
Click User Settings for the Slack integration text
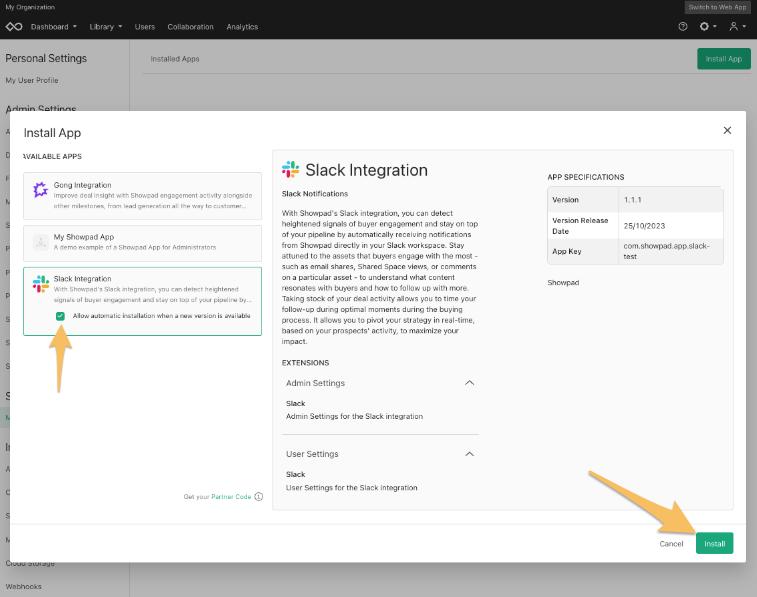tap(351, 487)
